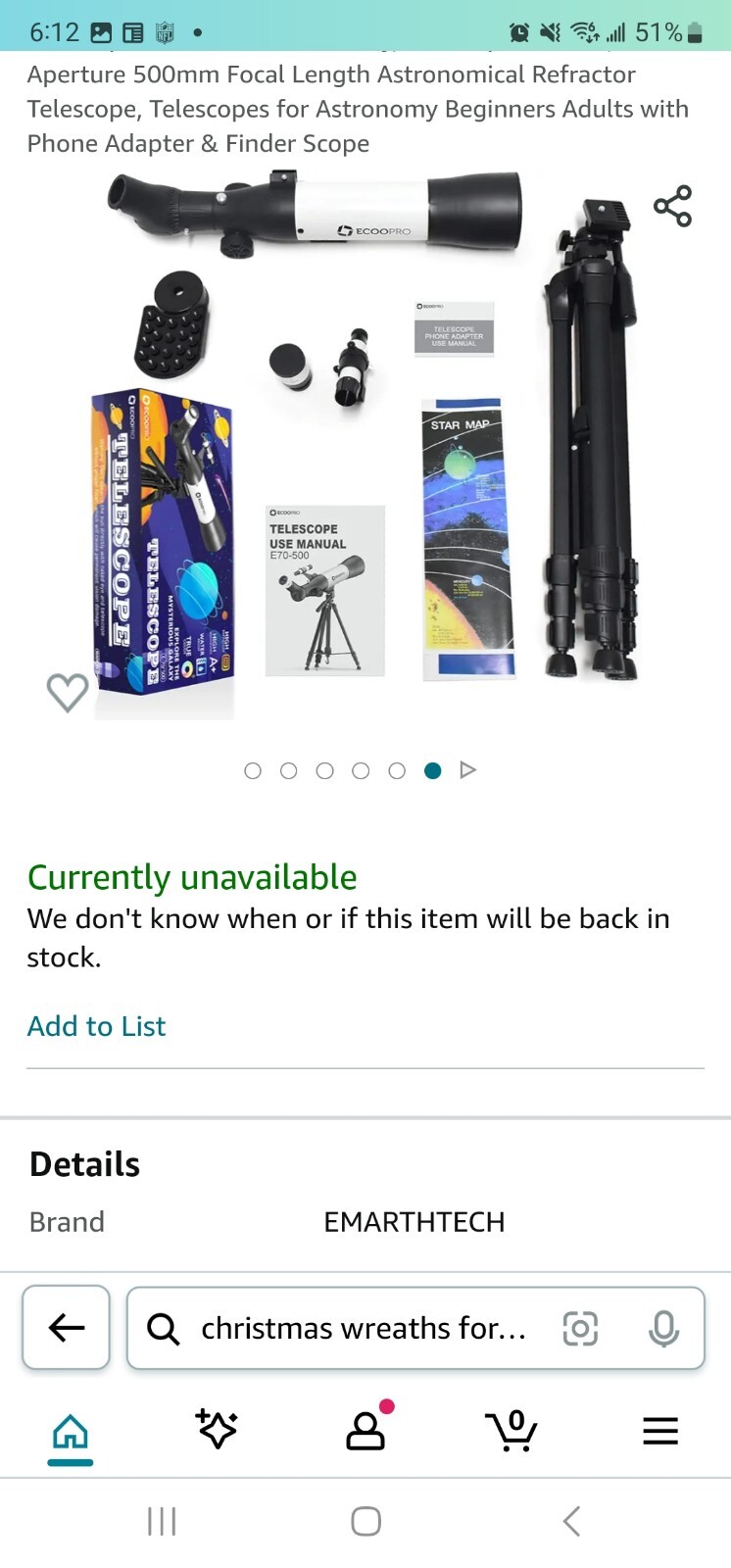Play product video via carousel triangle
The width and height of the screenshot is (731, 1568).
(x=468, y=770)
